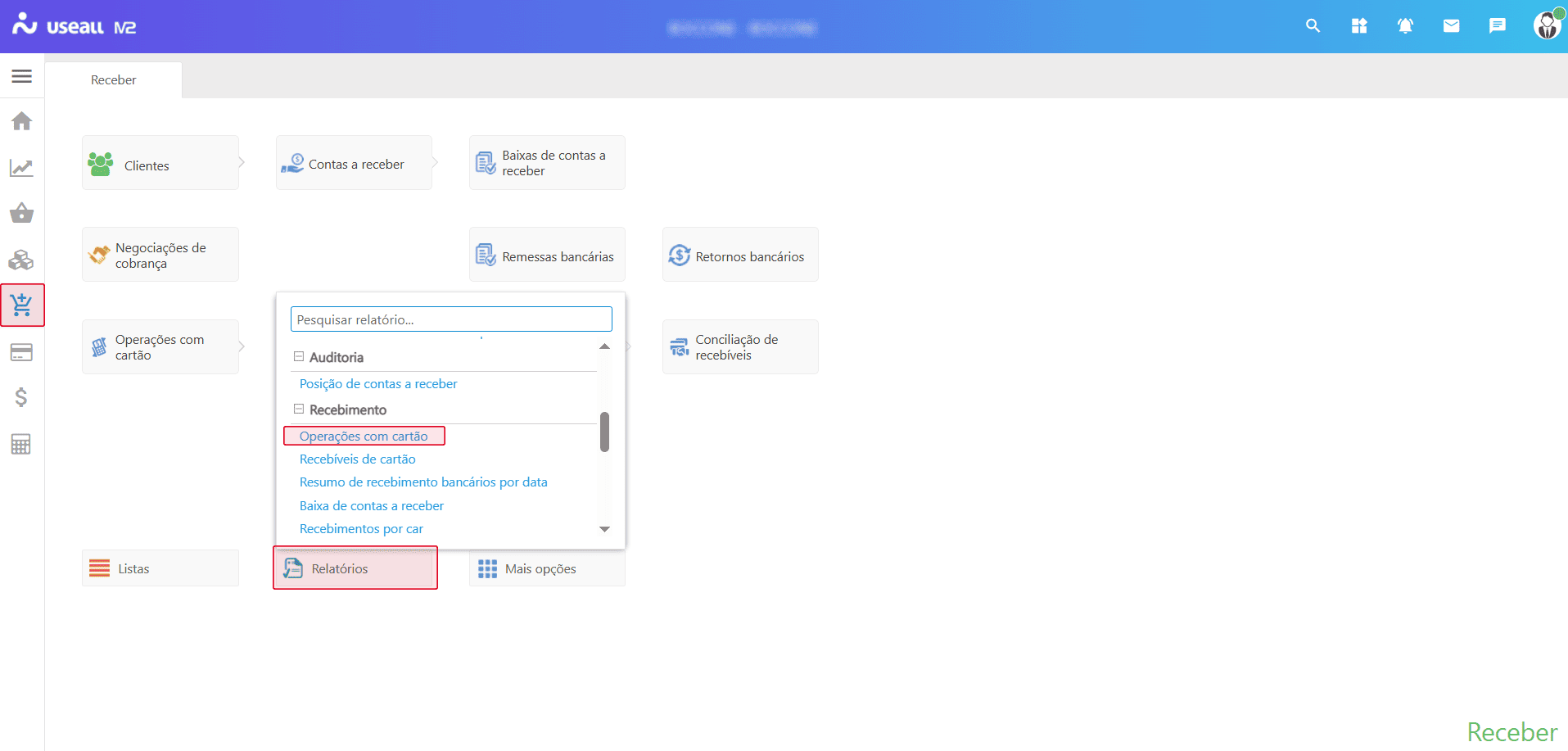
Task: Click the Pesquisar relatório search field
Action: pos(451,319)
